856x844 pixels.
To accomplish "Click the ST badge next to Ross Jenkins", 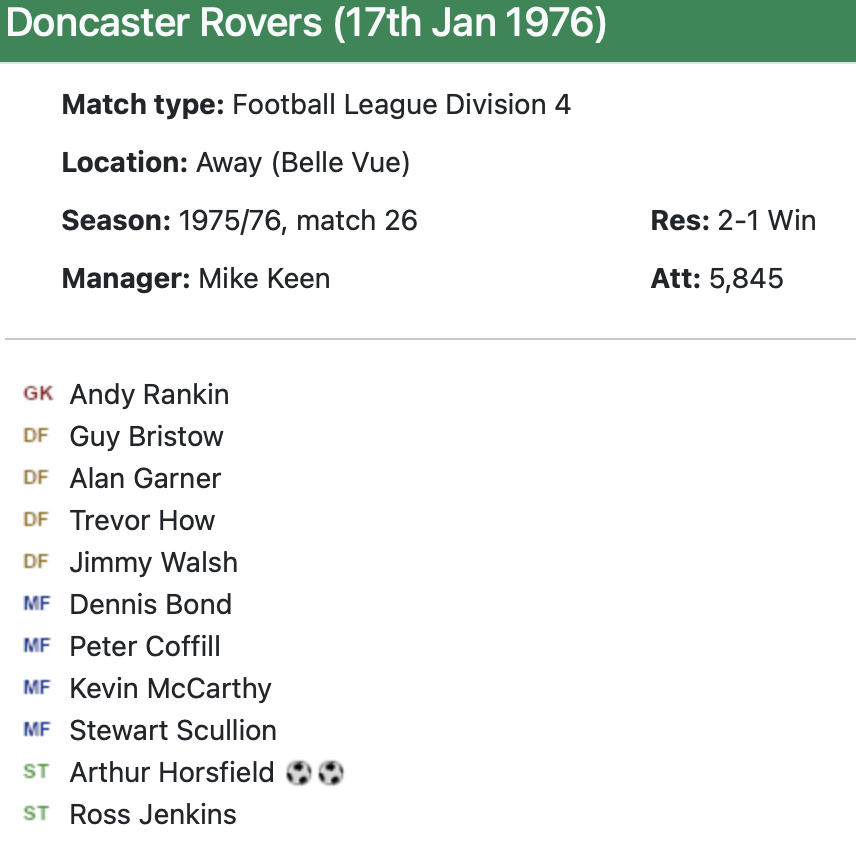I will 36,814.
